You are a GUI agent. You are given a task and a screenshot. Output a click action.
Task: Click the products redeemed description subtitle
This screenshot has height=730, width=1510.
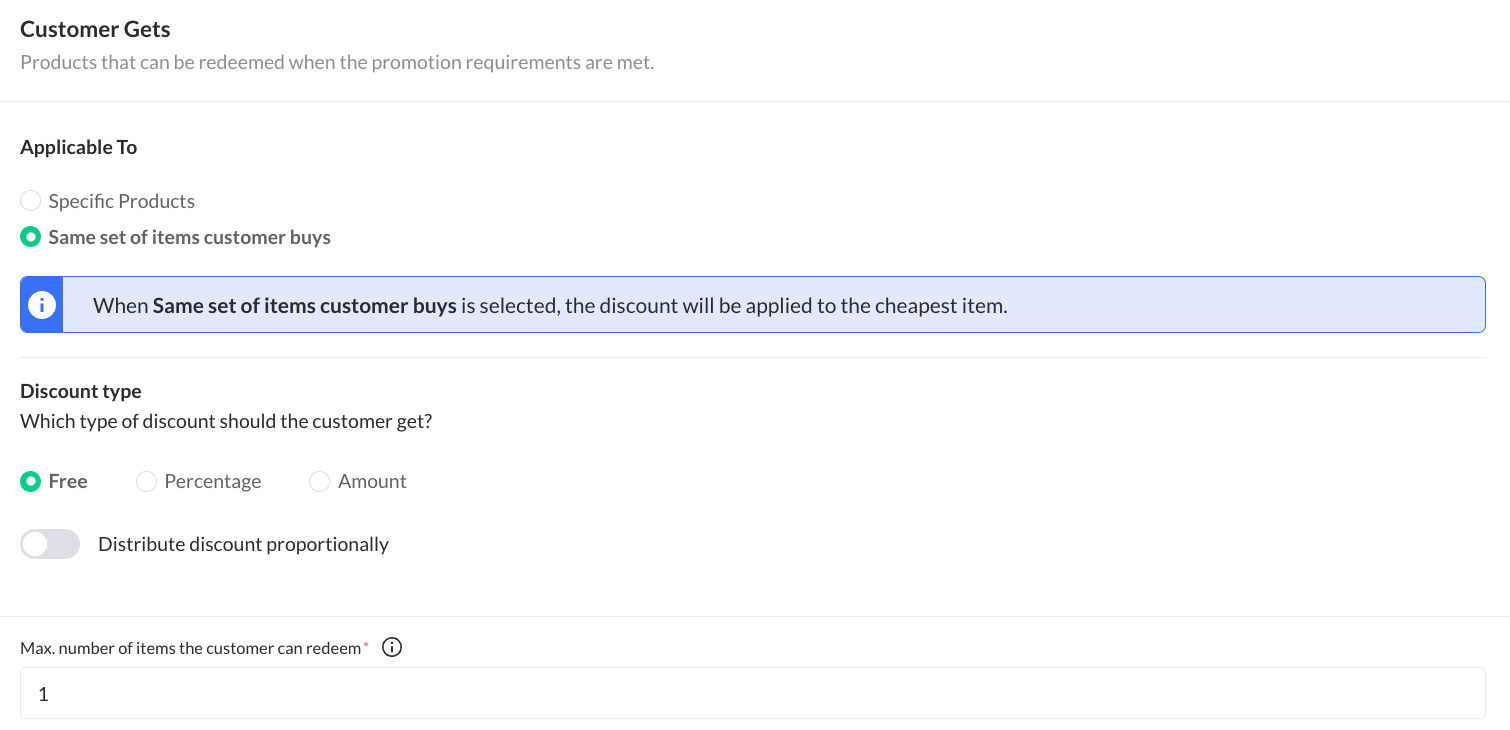337,62
